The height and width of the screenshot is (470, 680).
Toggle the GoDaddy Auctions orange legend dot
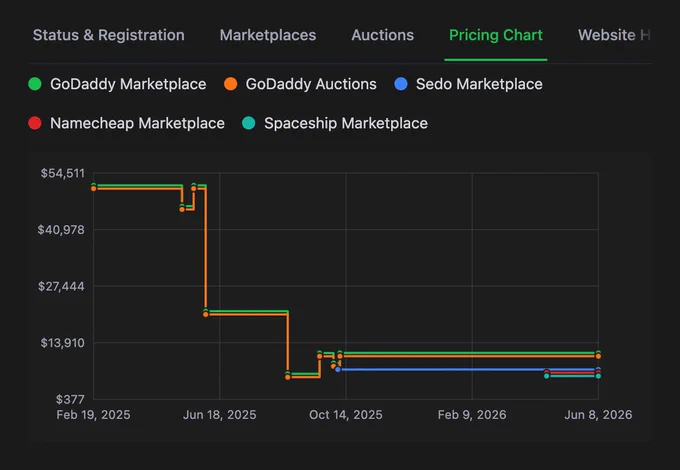[x=231, y=84]
